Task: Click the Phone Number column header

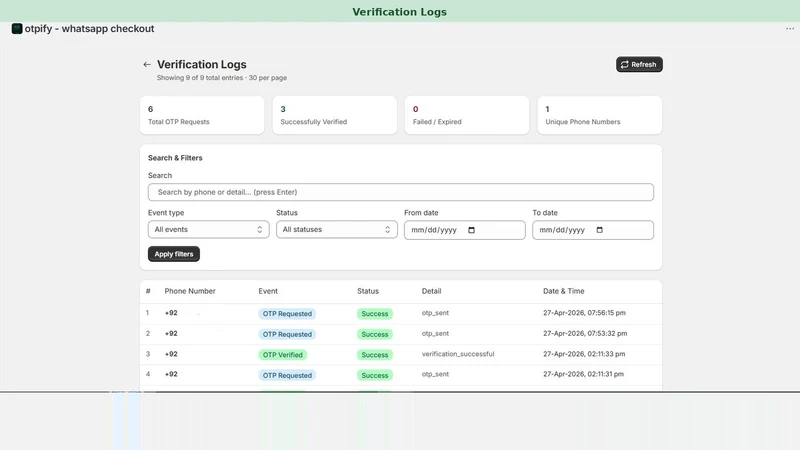Action: (x=190, y=291)
